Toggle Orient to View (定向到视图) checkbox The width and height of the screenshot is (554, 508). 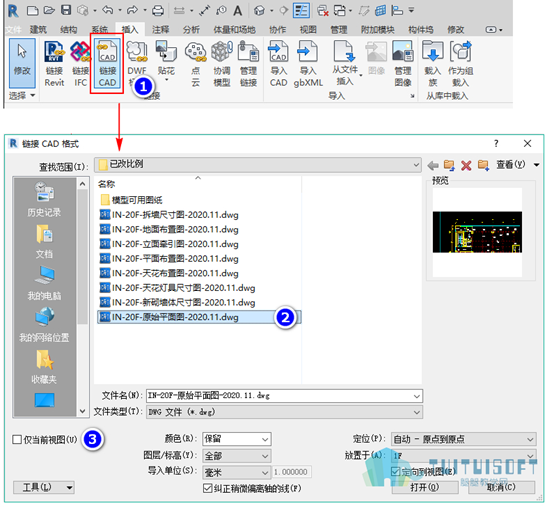coord(395,471)
